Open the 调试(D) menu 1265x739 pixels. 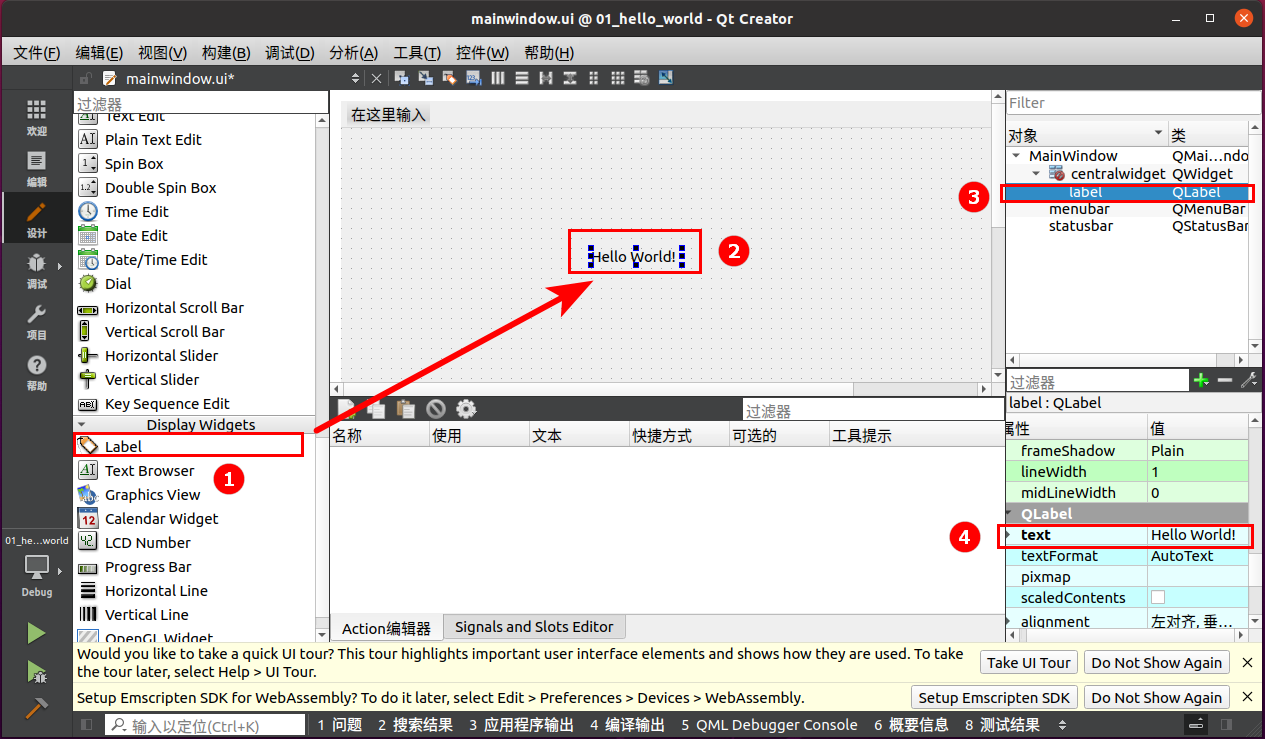tap(289, 53)
